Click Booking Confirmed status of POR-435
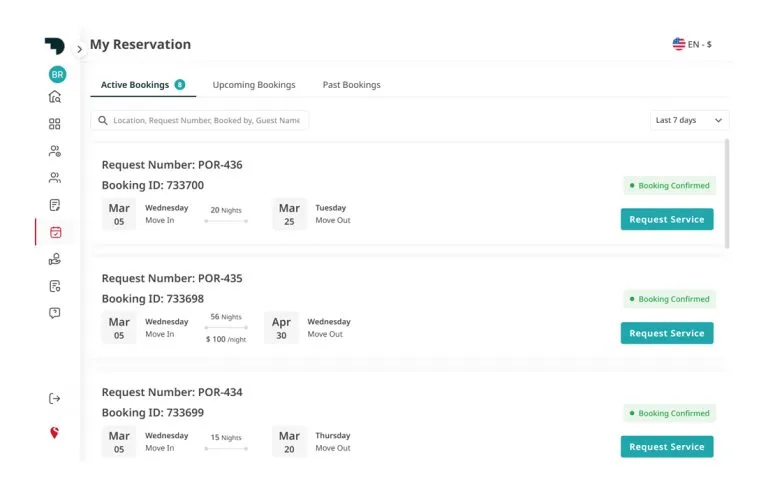 pos(669,299)
